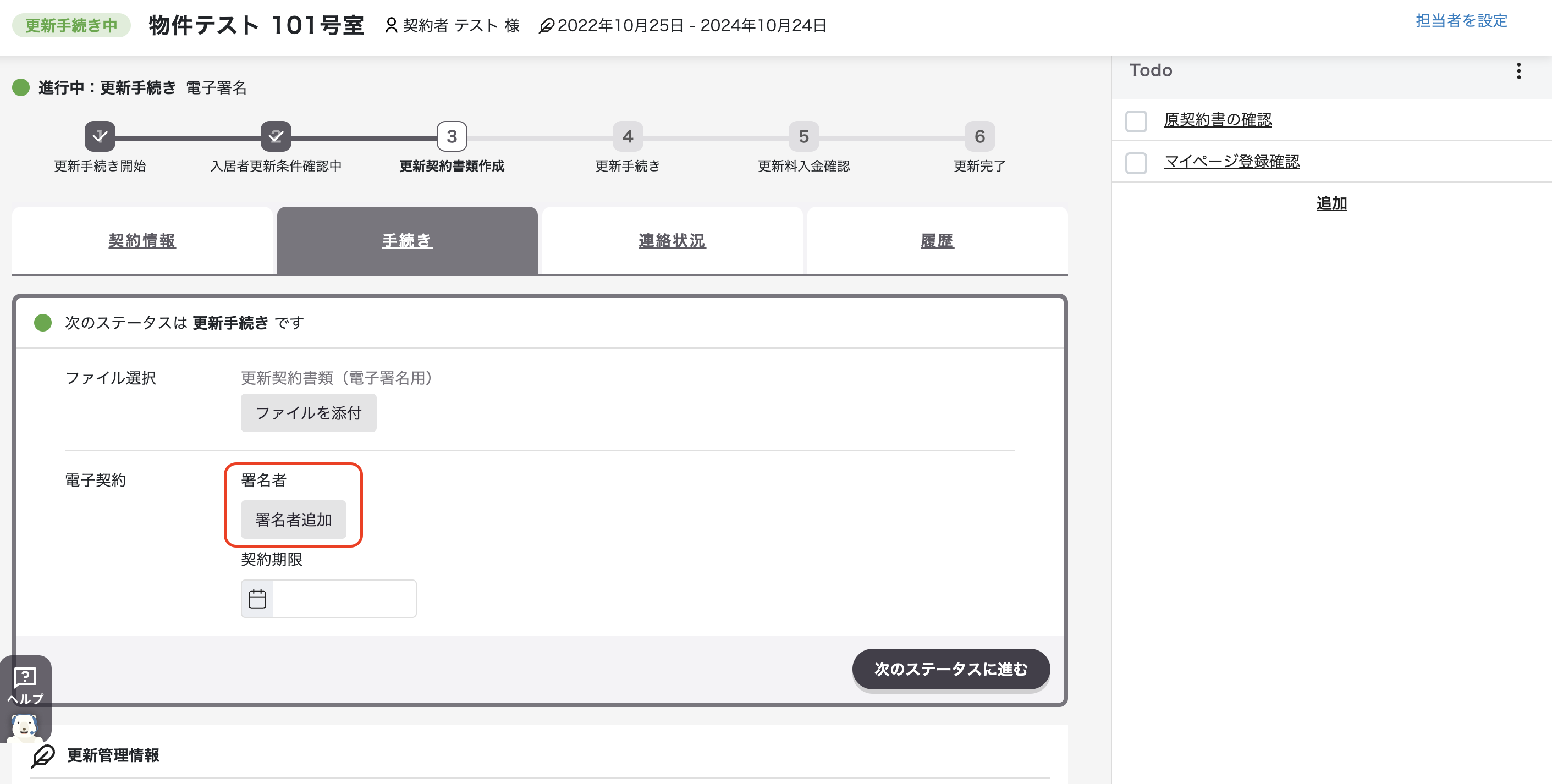1552x784 pixels.
Task: Click the 更新管理情報 section heading
Action: (113, 755)
